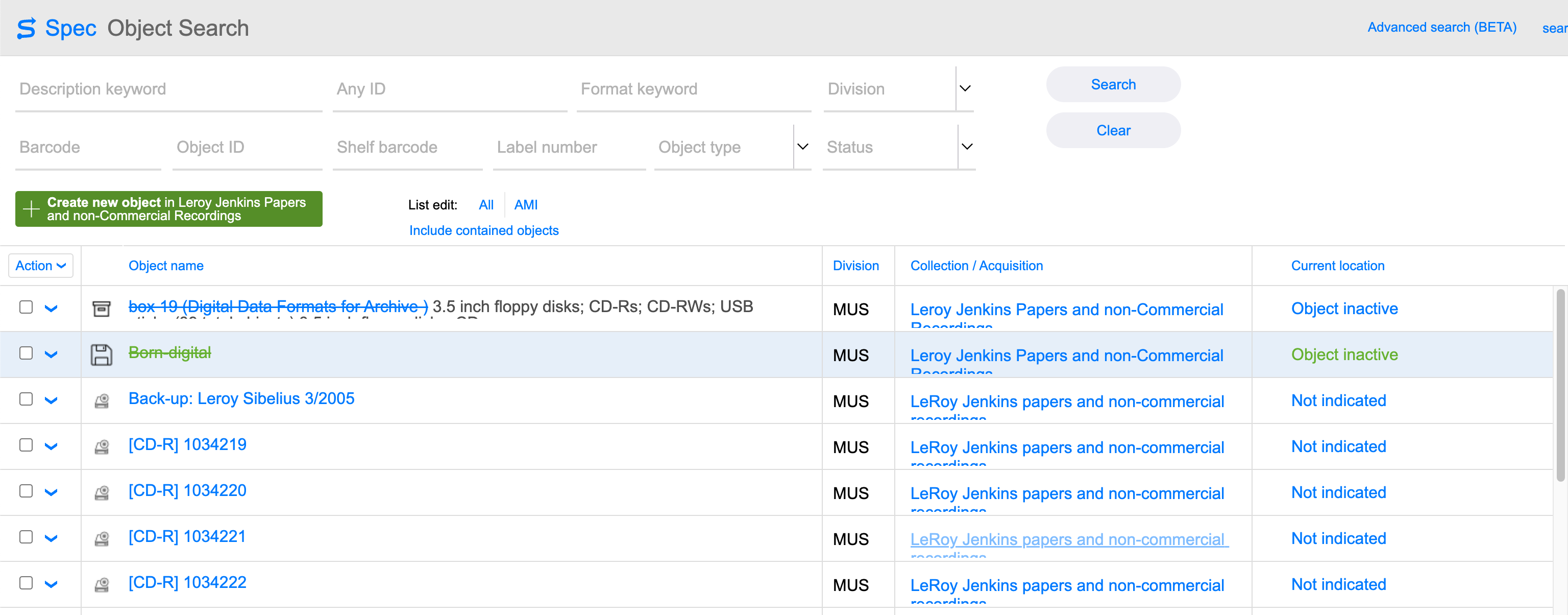Click the disc icon beside [CD-R] 1034219
The width and height of the screenshot is (1568, 615).
tap(102, 447)
